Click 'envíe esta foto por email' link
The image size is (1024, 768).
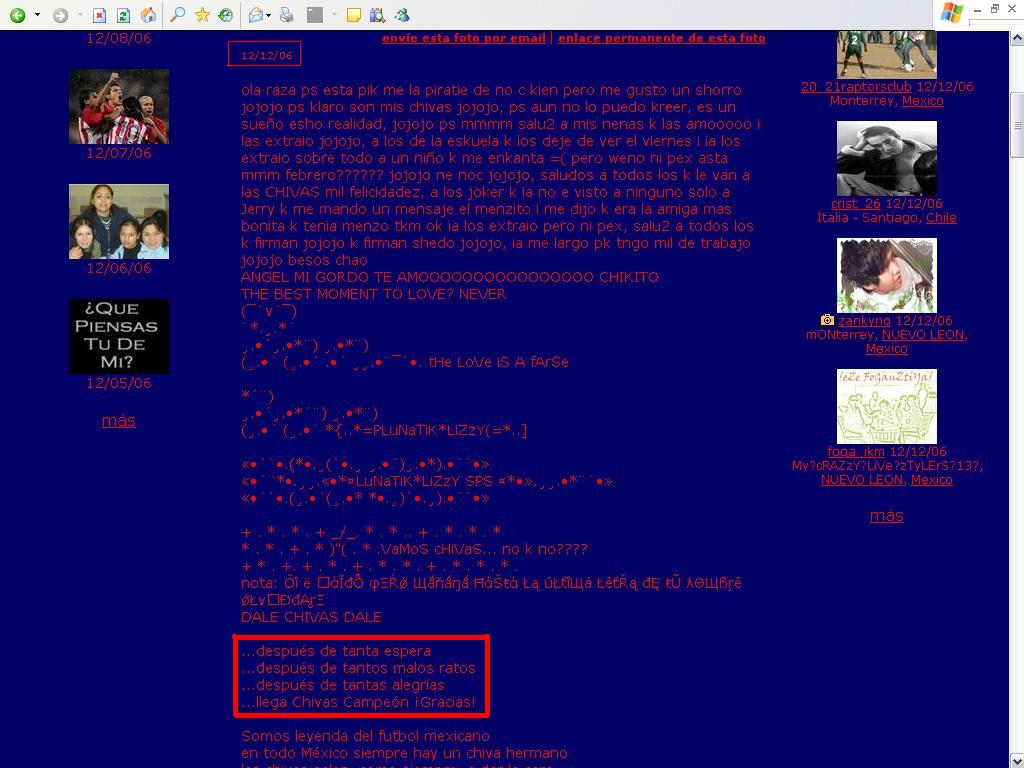tap(464, 38)
